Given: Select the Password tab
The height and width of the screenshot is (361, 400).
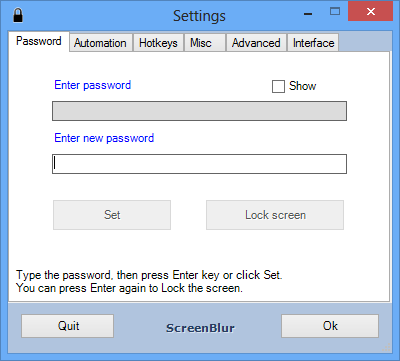Looking at the screenshot, I should tap(39, 41).
